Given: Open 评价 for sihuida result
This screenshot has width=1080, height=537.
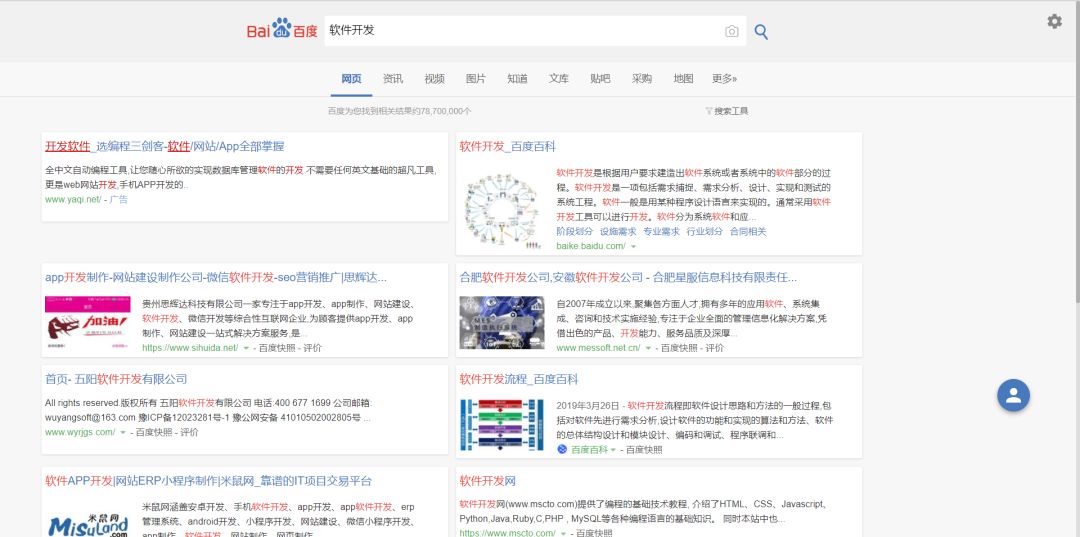Looking at the screenshot, I should 313,348.
